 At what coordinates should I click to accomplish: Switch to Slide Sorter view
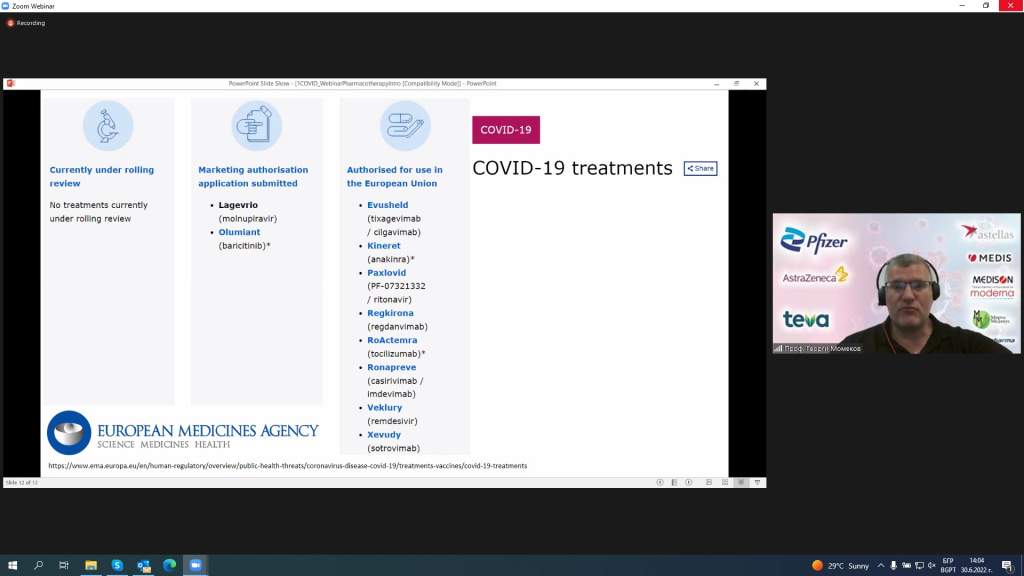(725, 483)
